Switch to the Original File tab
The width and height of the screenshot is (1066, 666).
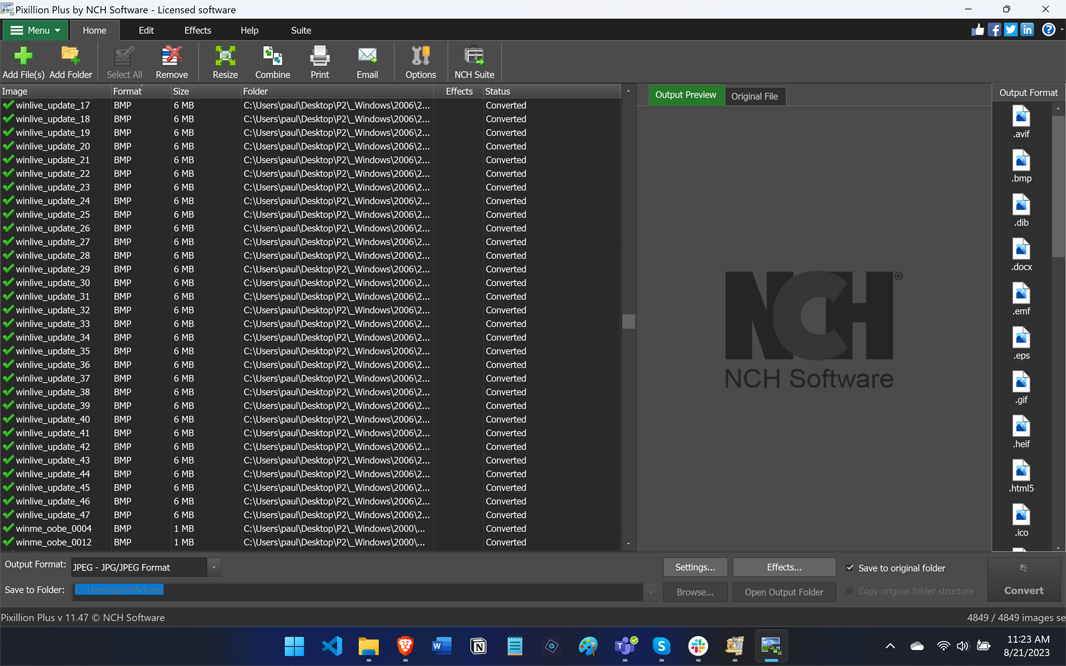[754, 96]
